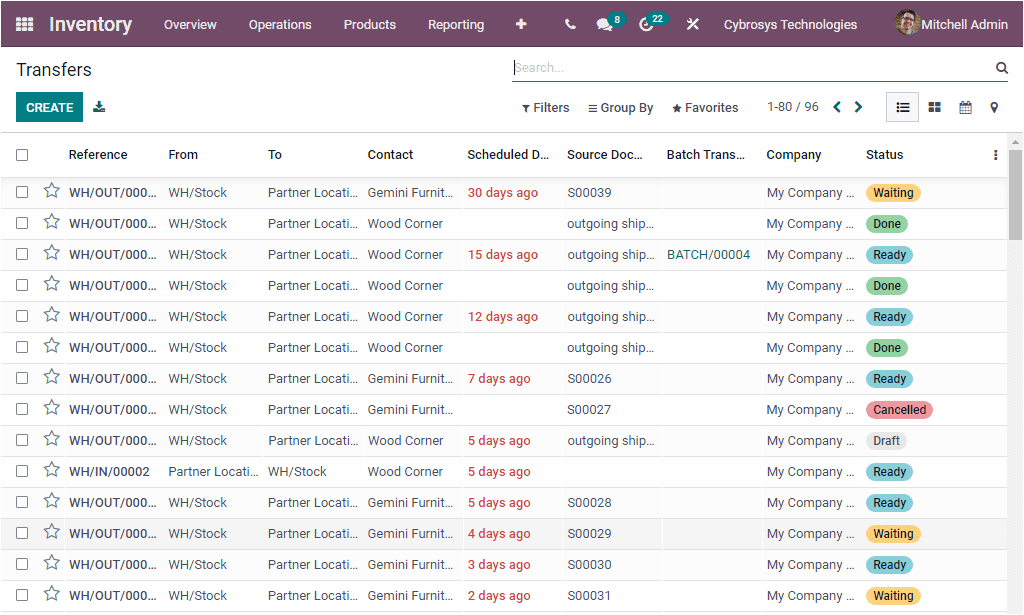This screenshot has height=615, width=1024.
Task: Open record BATCH/00004
Action: coord(708,254)
